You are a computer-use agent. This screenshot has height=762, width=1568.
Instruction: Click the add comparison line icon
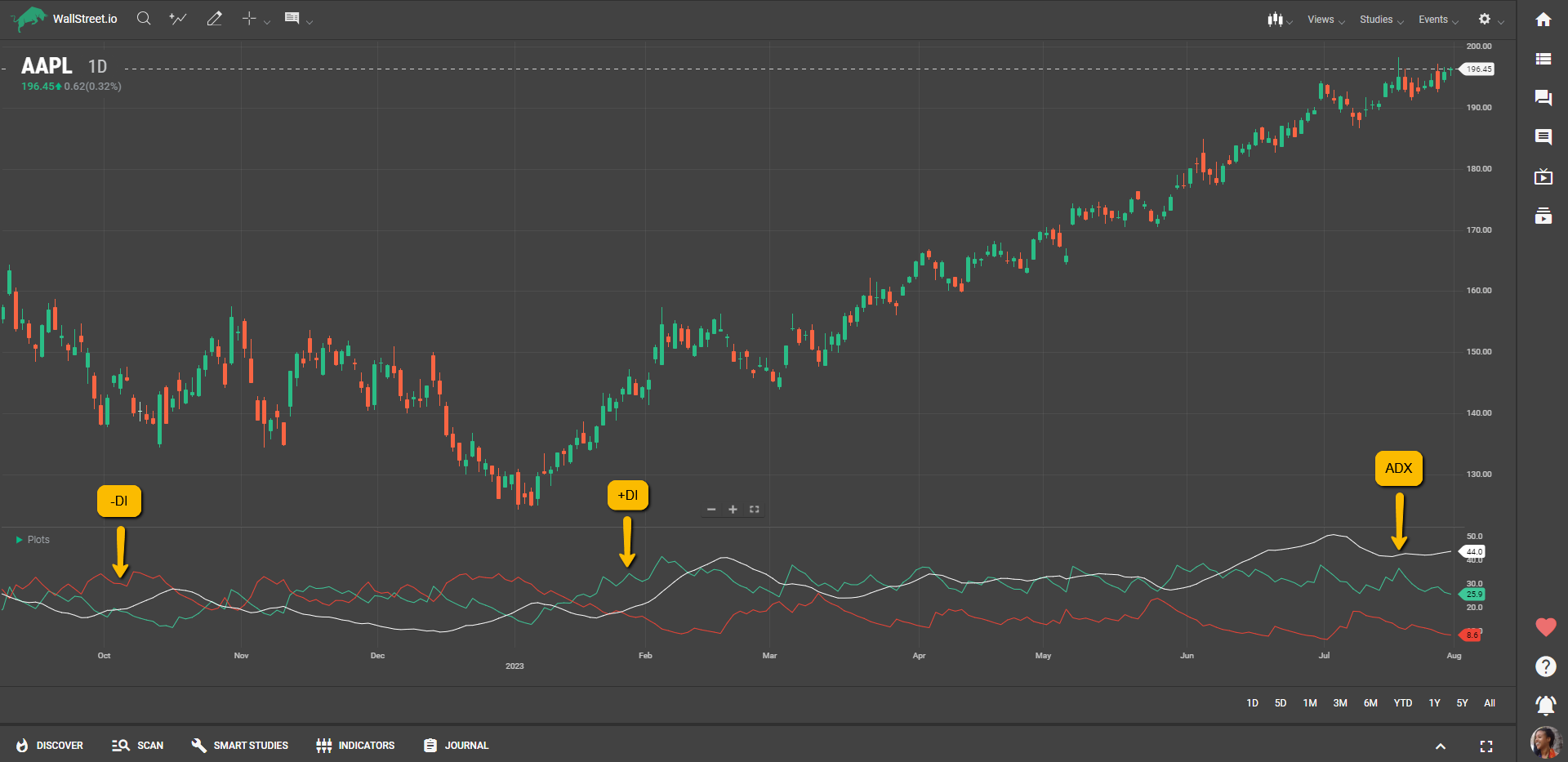(178, 19)
